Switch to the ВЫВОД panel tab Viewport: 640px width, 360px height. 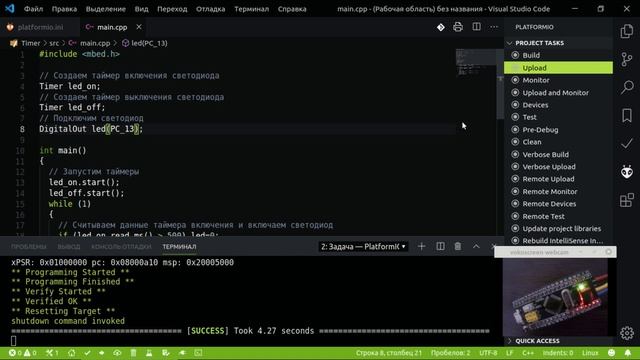click(69, 247)
